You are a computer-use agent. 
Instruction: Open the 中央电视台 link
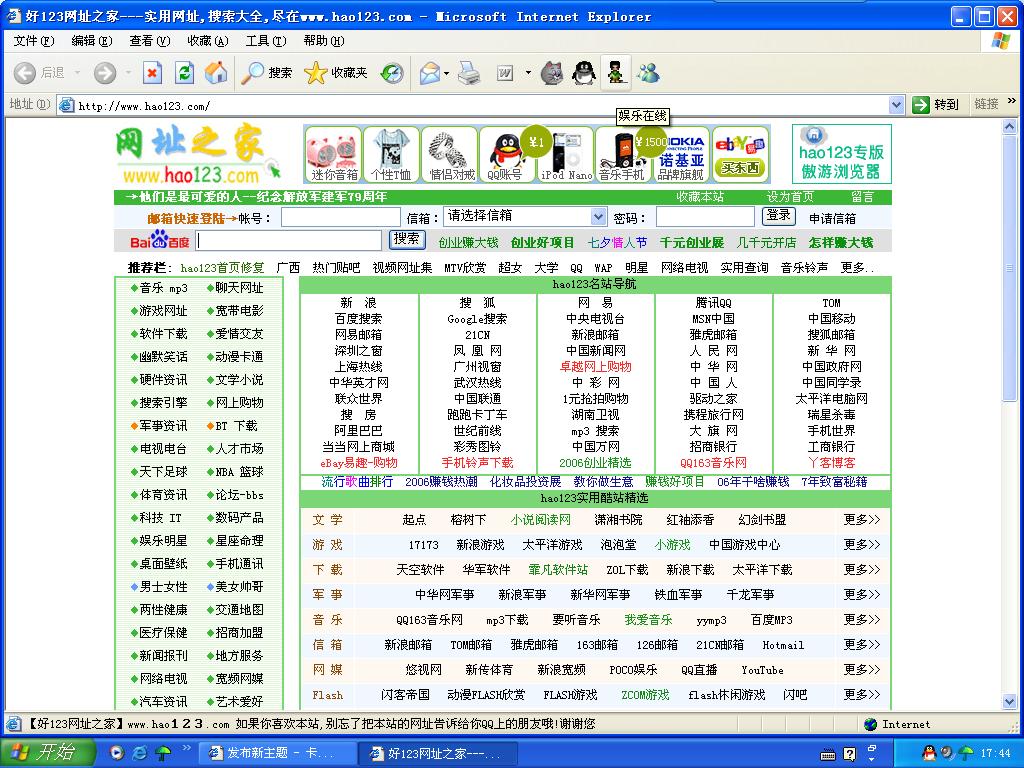pyautogui.click(x=595, y=319)
